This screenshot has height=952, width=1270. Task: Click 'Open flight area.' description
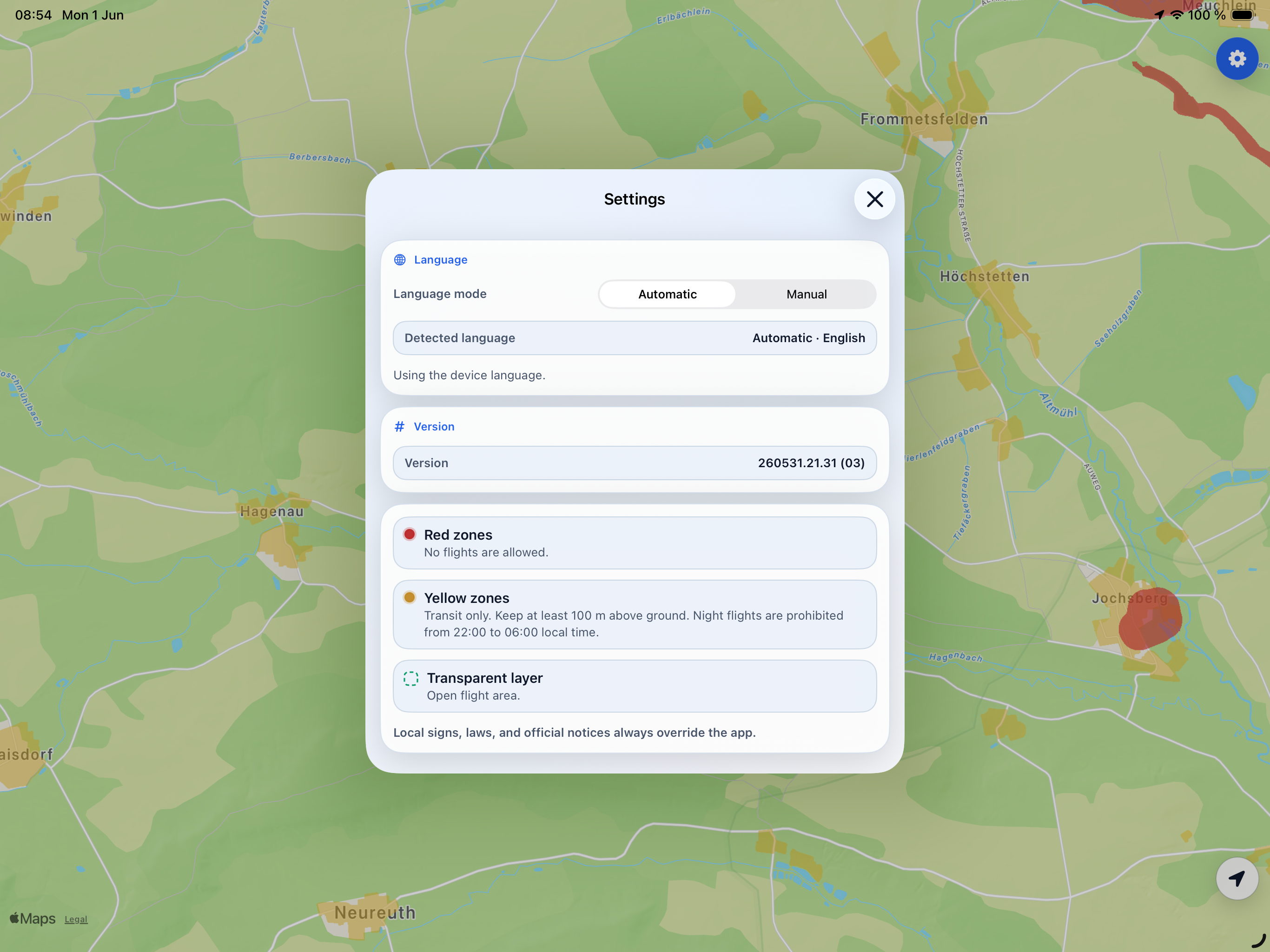tap(473, 695)
